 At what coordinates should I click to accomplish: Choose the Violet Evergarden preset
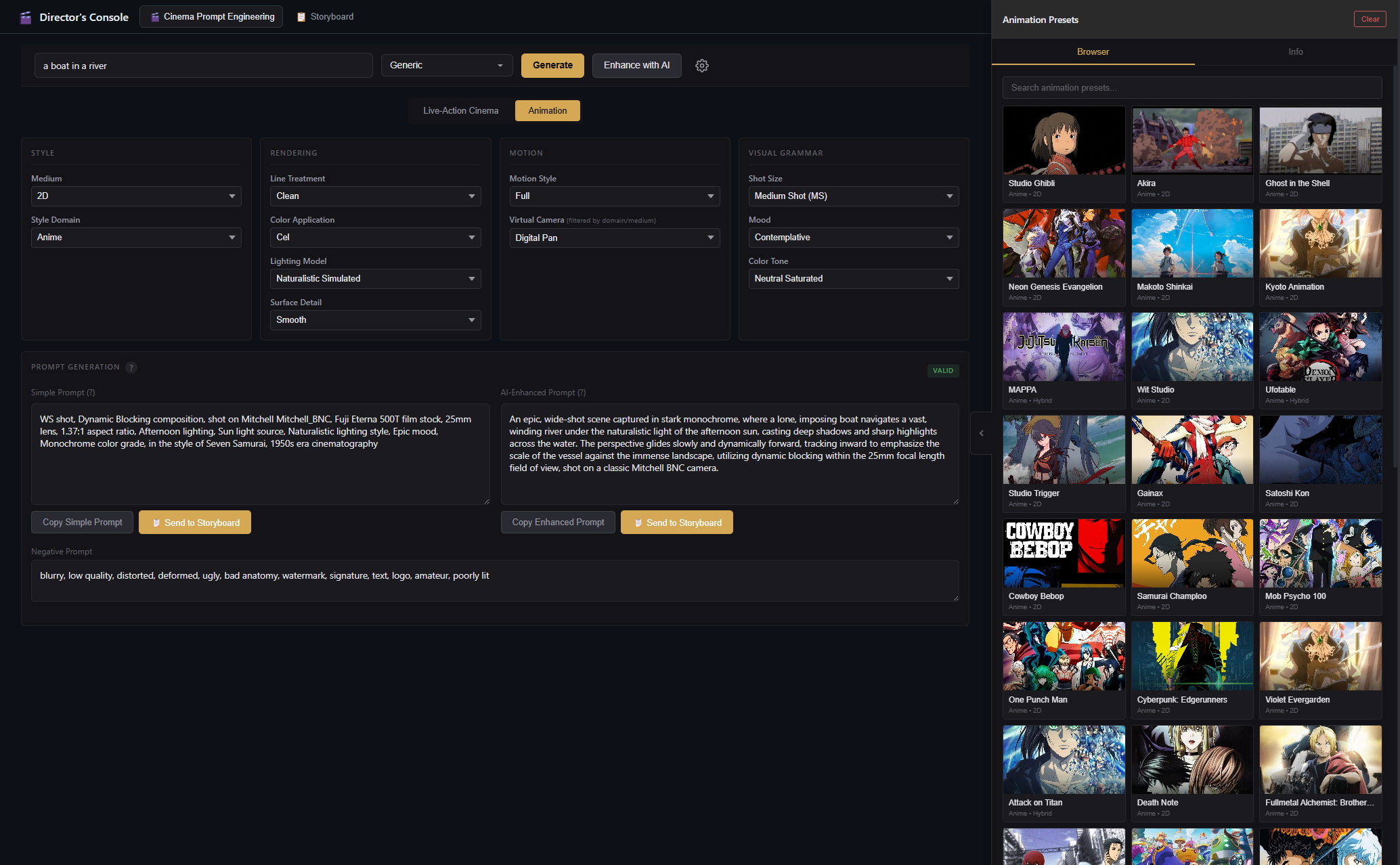[1321, 670]
